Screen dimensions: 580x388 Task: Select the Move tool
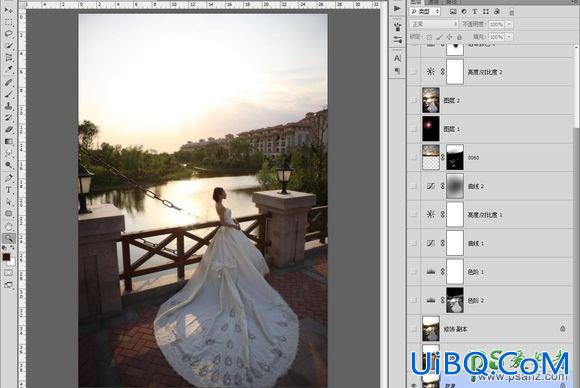click(x=8, y=10)
